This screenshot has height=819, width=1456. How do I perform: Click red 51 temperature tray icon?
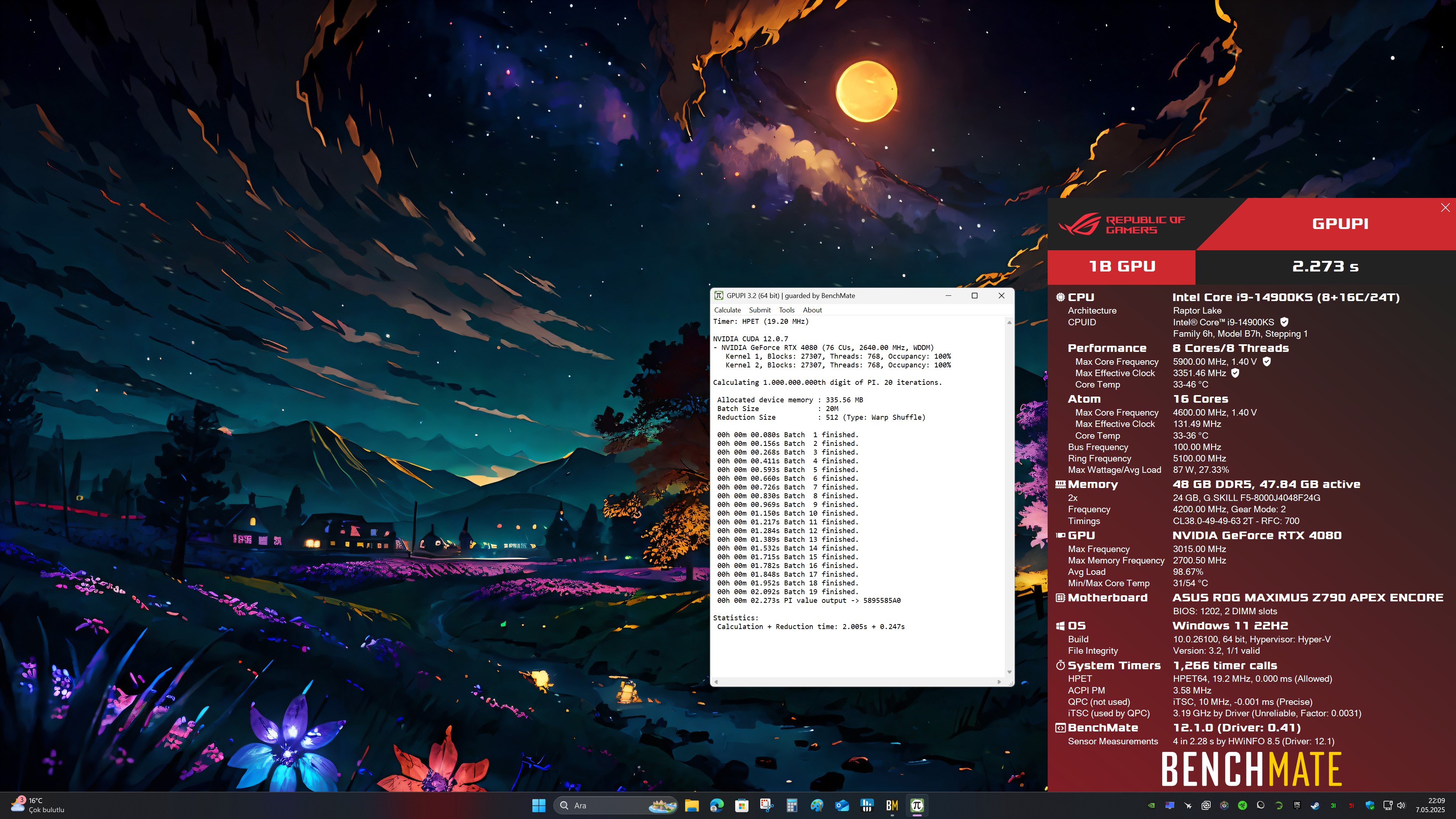click(x=1351, y=805)
